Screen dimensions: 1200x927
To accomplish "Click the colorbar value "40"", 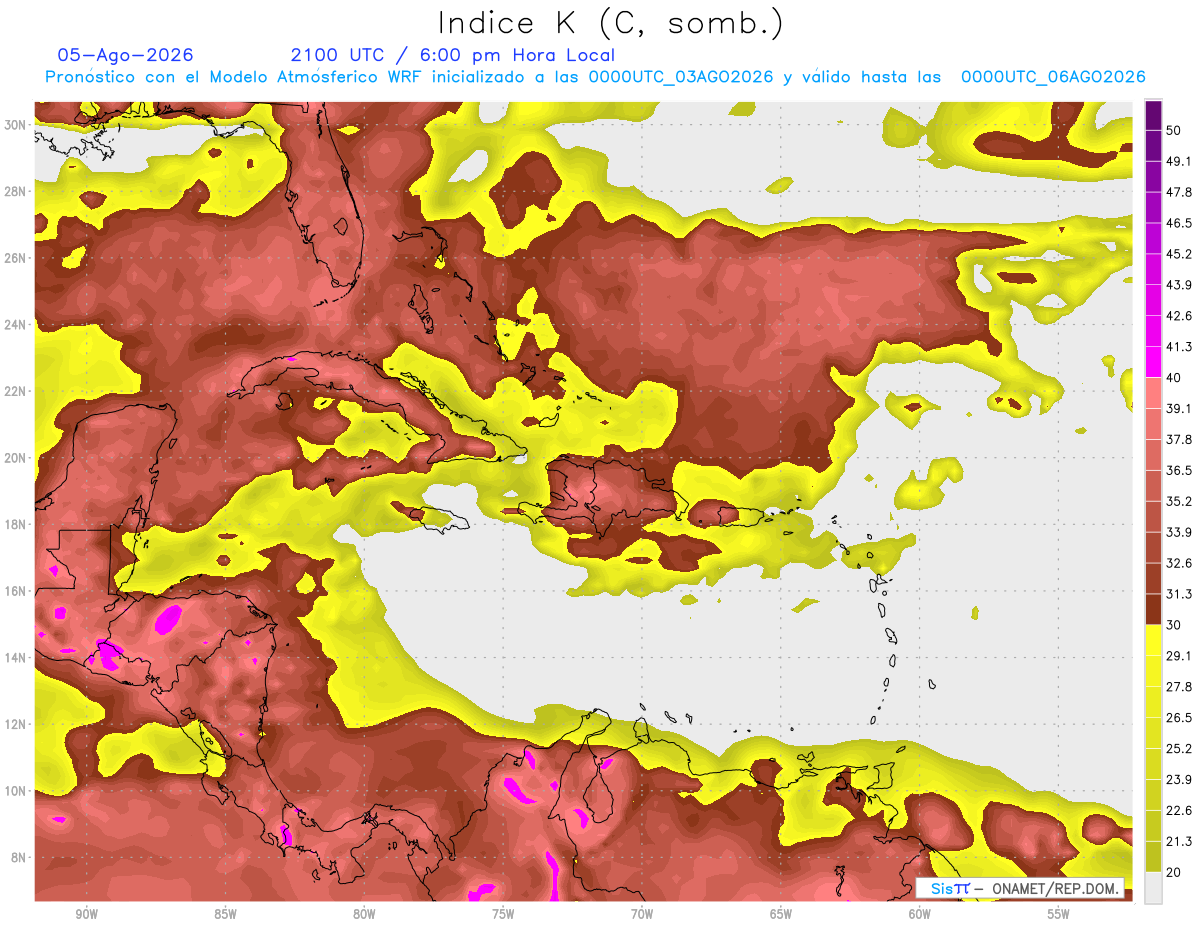I will point(1173,377).
